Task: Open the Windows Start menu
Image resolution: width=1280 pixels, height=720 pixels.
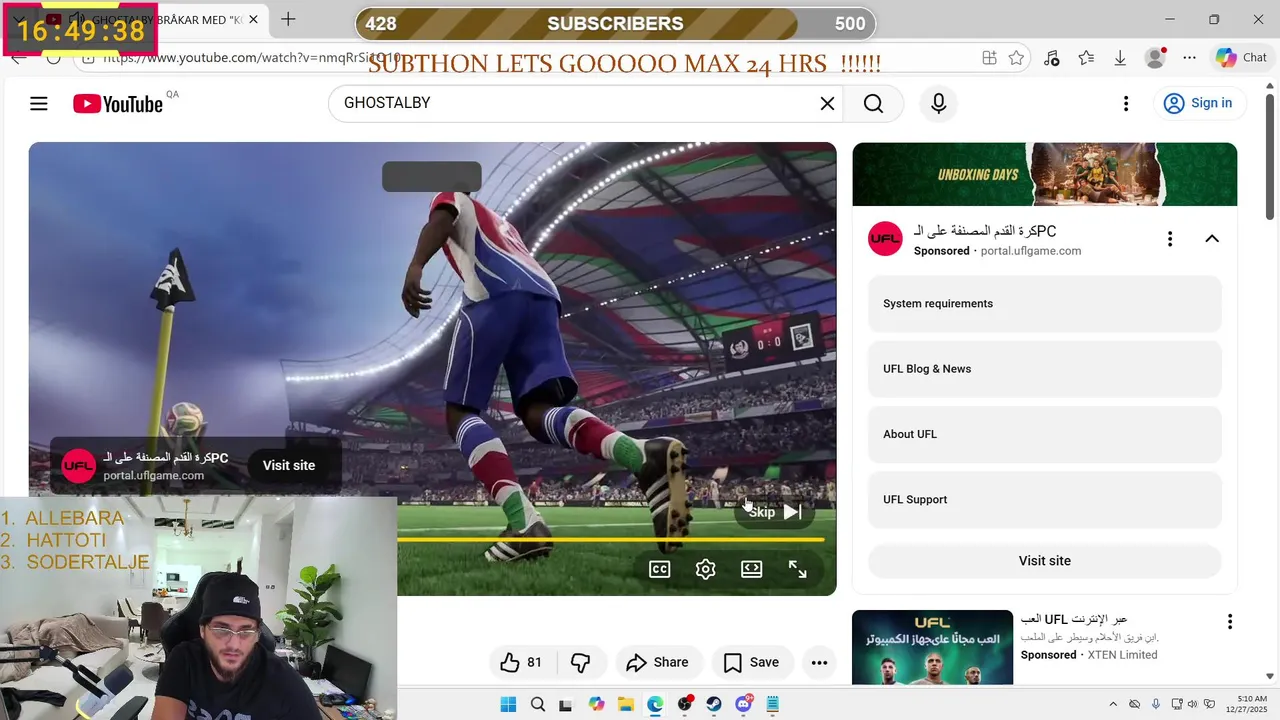Action: (x=508, y=704)
